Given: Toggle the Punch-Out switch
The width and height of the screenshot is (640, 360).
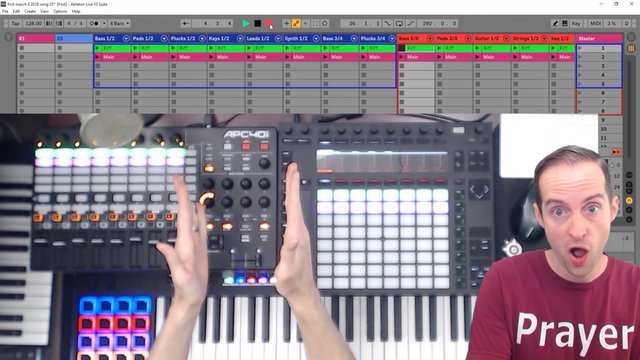Looking at the screenshot, I should point(411,24).
